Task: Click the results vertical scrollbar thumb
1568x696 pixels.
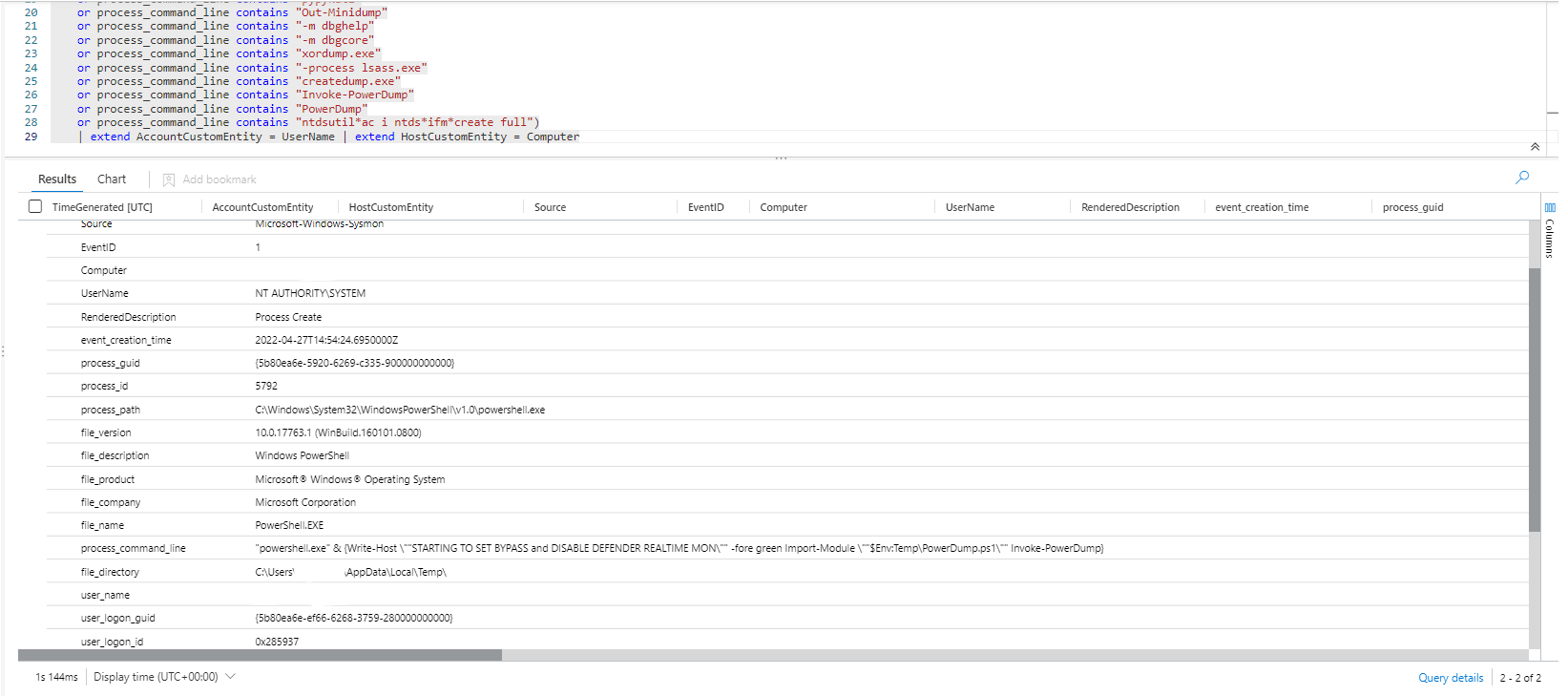Action: pyautogui.click(x=1535, y=399)
